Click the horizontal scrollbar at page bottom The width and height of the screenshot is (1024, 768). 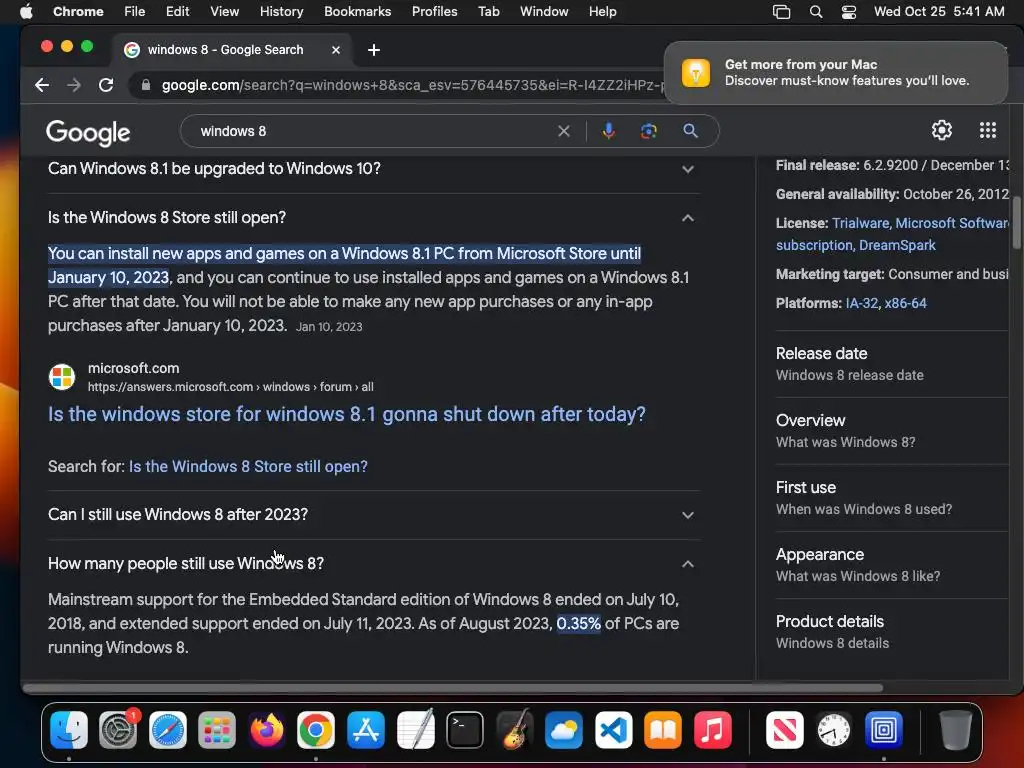click(x=452, y=688)
